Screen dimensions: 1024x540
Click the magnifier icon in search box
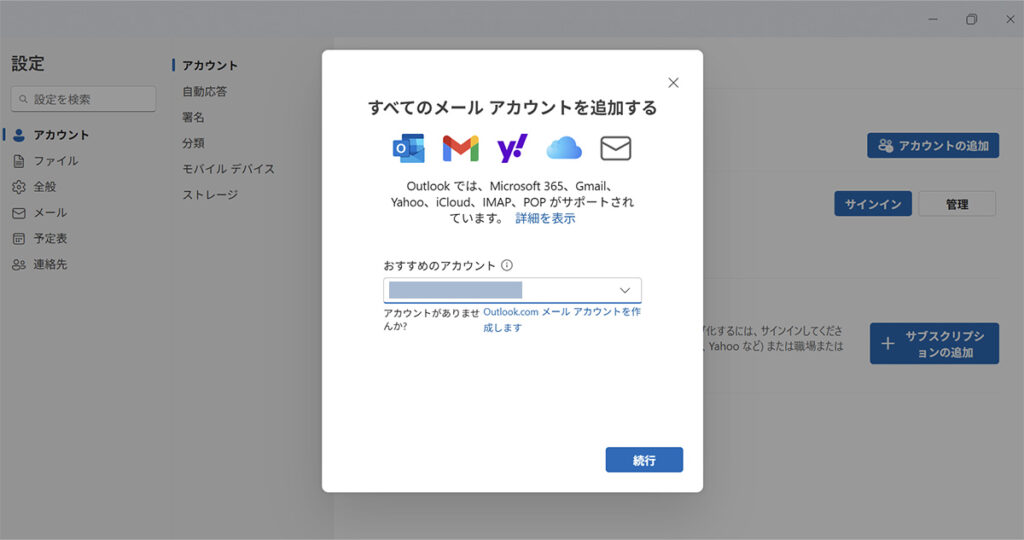click(24, 99)
